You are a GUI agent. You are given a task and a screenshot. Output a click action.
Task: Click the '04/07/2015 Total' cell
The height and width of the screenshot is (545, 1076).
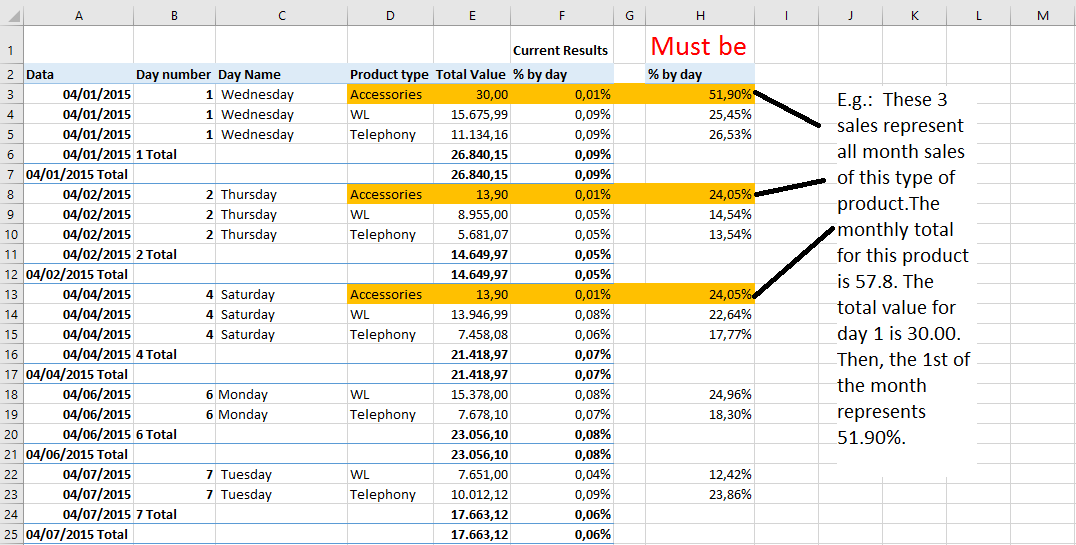pos(79,534)
